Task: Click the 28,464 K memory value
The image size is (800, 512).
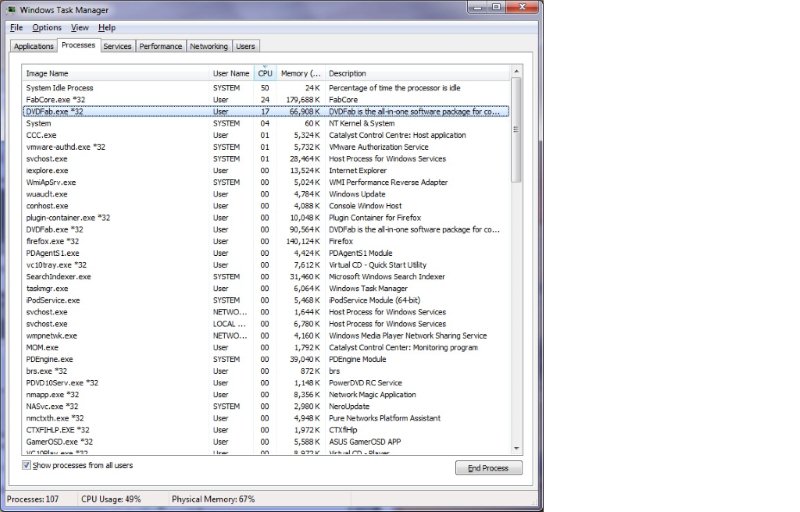Action: pyautogui.click(x=305, y=159)
